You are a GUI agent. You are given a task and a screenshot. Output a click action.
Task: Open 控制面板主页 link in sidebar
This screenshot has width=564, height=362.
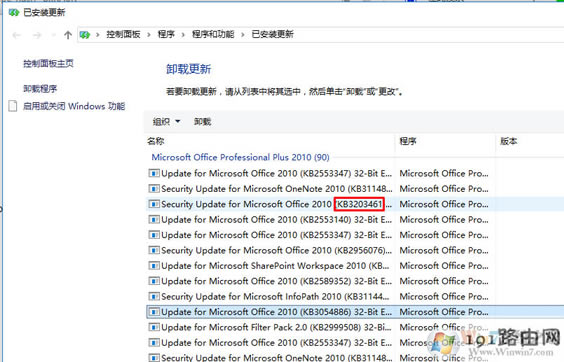[48, 64]
